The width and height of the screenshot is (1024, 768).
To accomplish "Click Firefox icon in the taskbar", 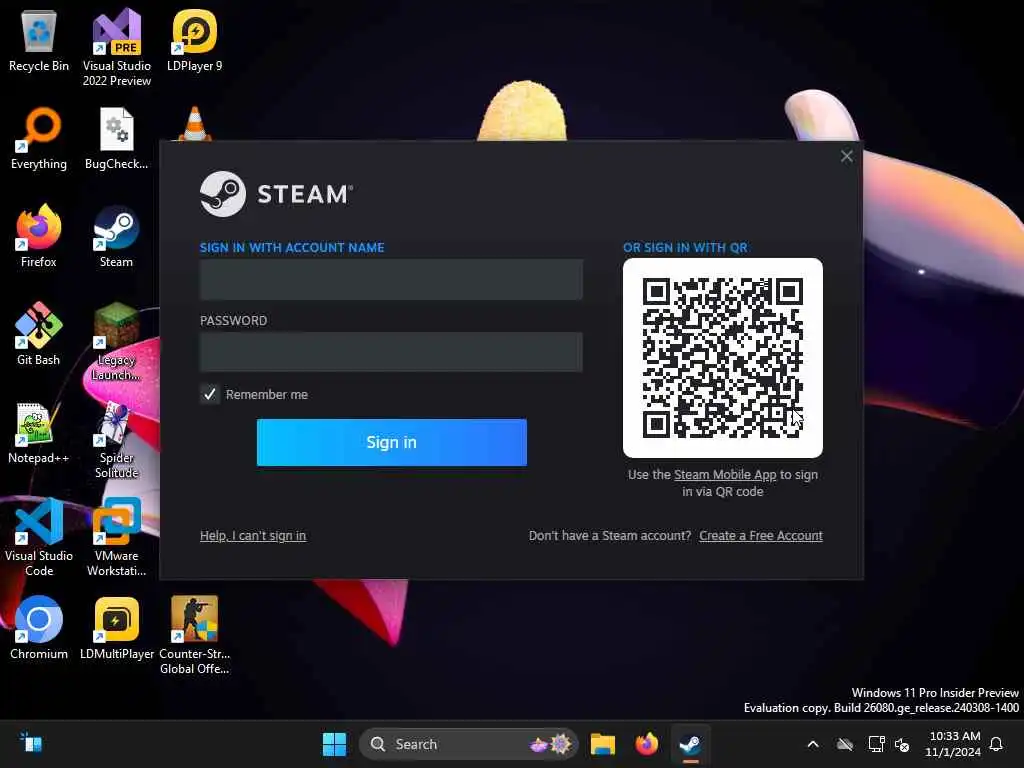I will tap(647, 744).
